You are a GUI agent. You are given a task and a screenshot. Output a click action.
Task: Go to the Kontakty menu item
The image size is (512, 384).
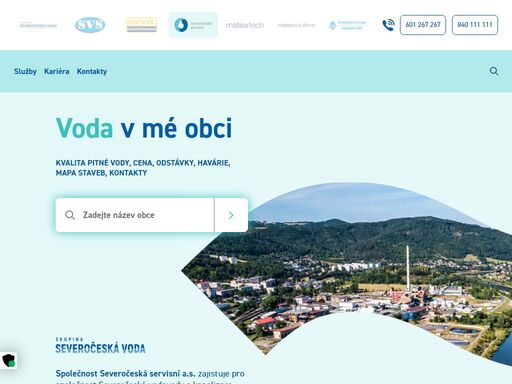coord(92,71)
